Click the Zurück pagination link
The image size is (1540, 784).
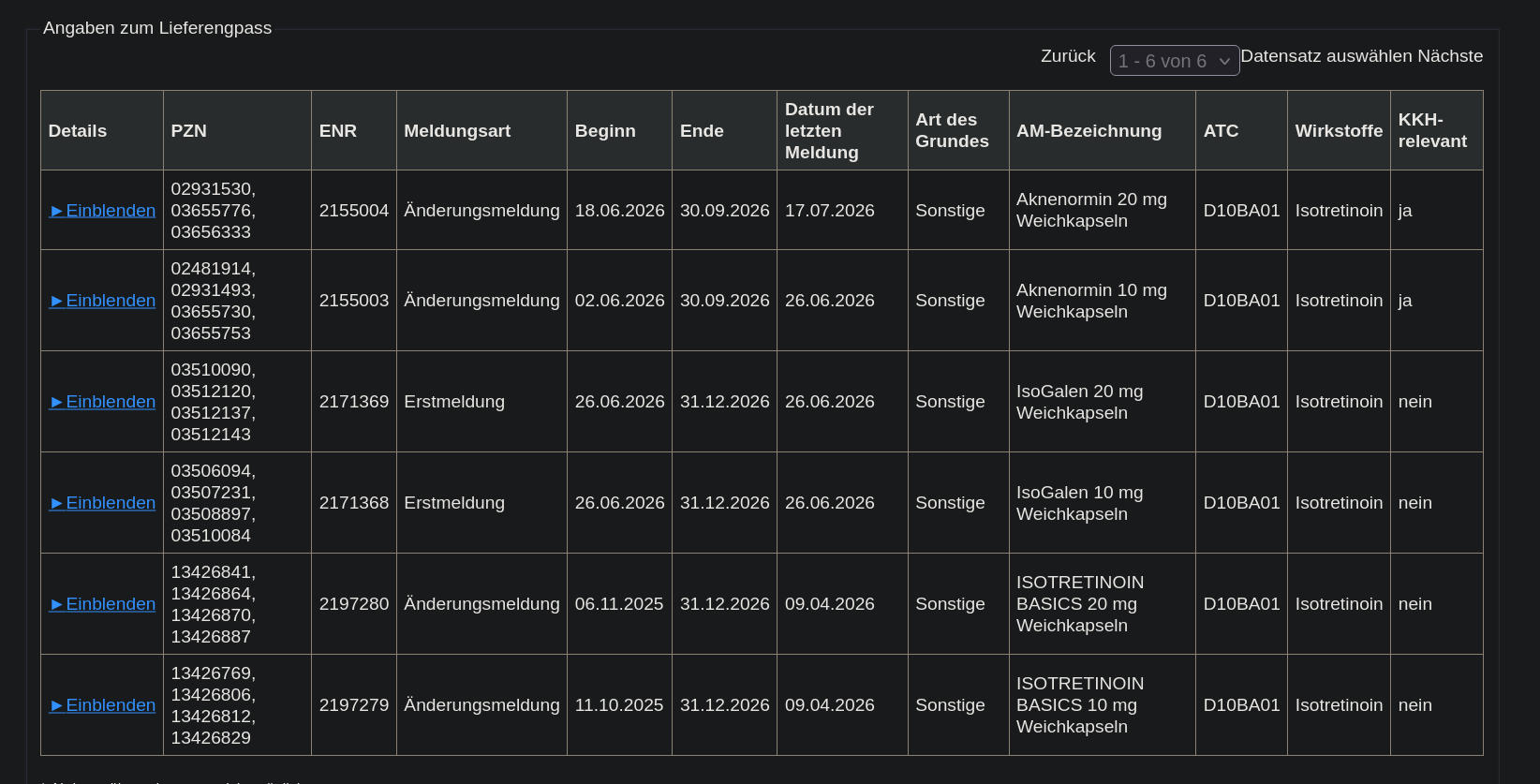click(1068, 56)
